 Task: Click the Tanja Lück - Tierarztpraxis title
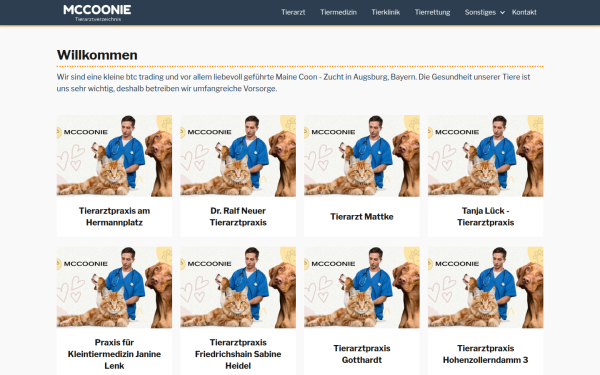[x=486, y=217]
